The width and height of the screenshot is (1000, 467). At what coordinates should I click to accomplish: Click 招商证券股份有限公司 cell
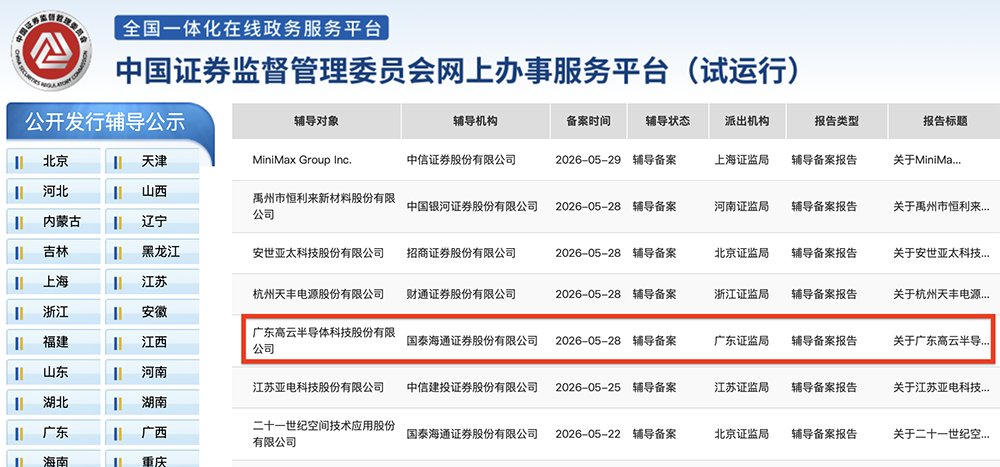tap(461, 253)
